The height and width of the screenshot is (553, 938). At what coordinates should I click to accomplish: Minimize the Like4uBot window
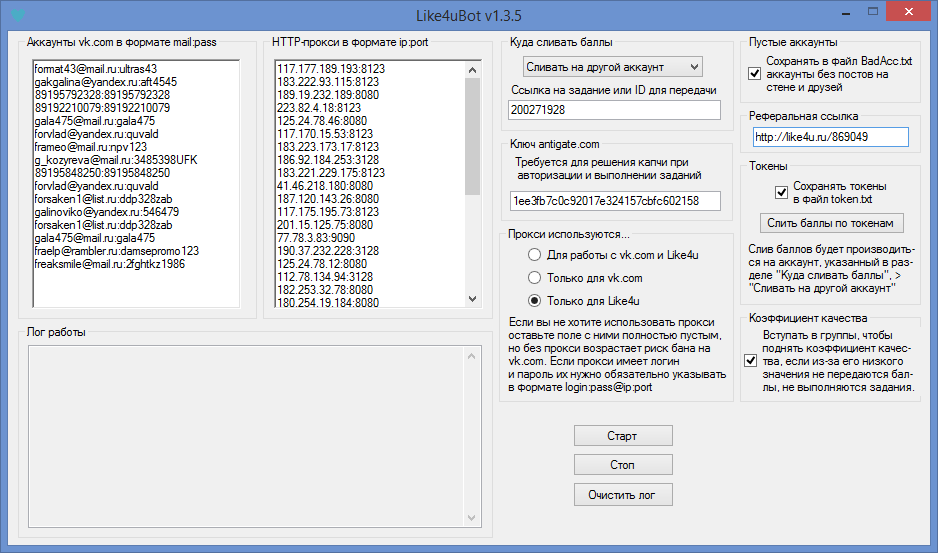pyautogui.click(x=846, y=12)
